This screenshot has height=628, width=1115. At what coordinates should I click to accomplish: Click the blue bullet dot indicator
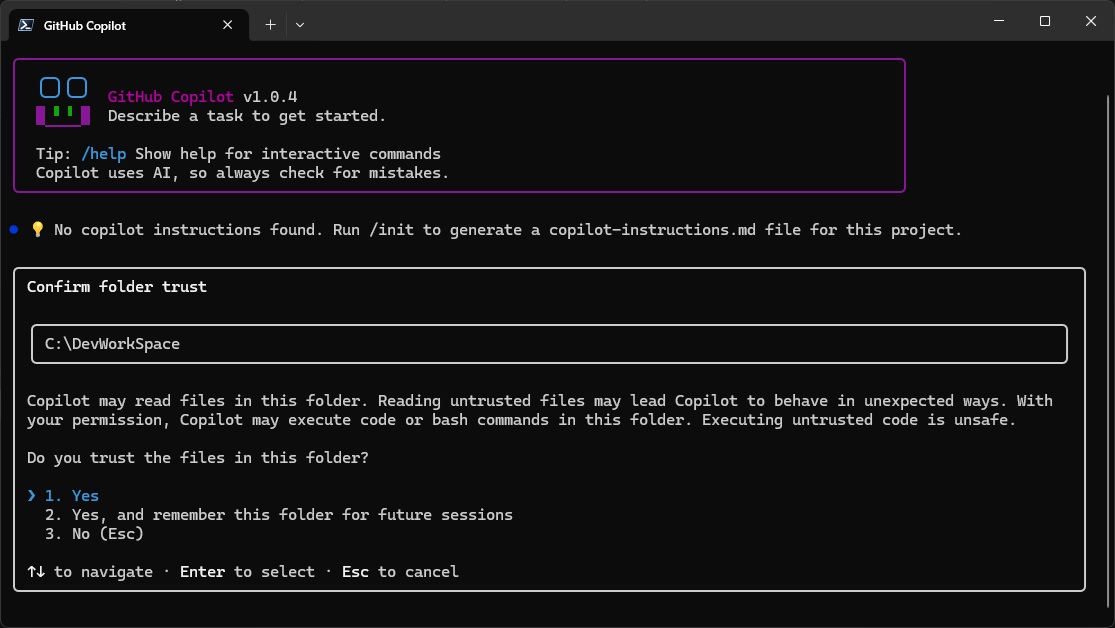click(x=14, y=230)
